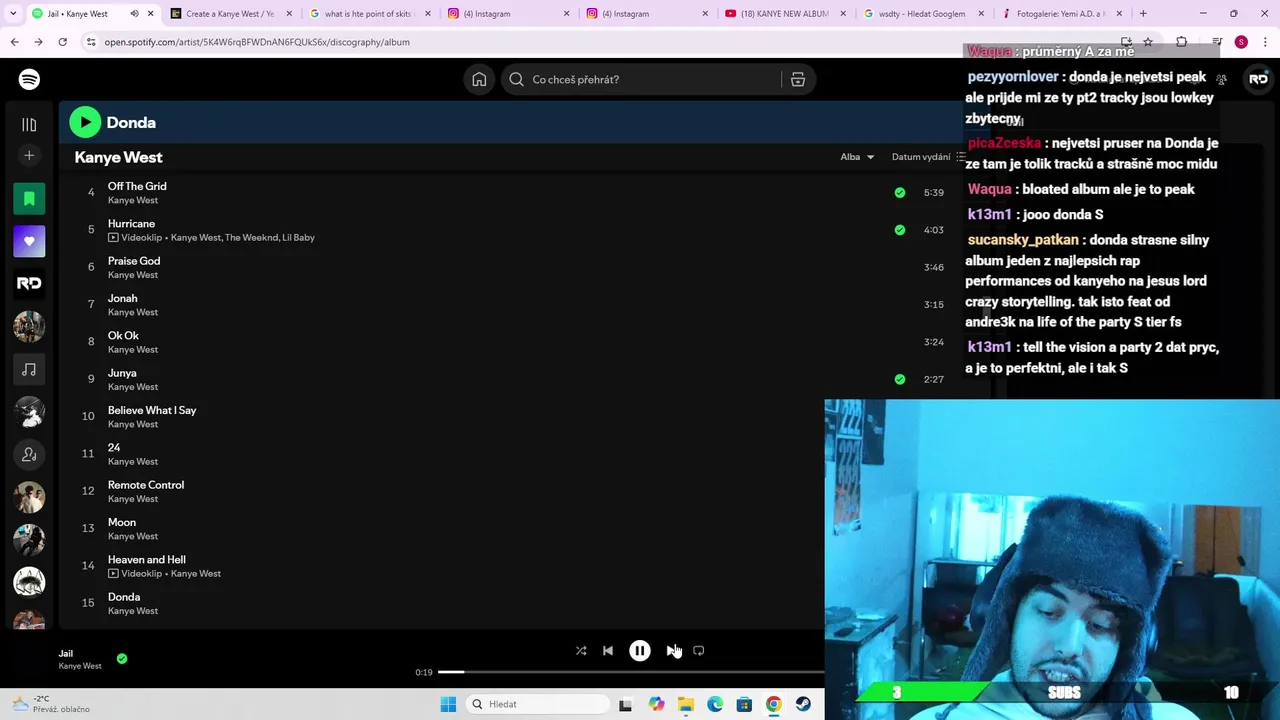Open the RD playlist tile in the sidebar
This screenshot has height=720, width=1280.
pos(29,283)
